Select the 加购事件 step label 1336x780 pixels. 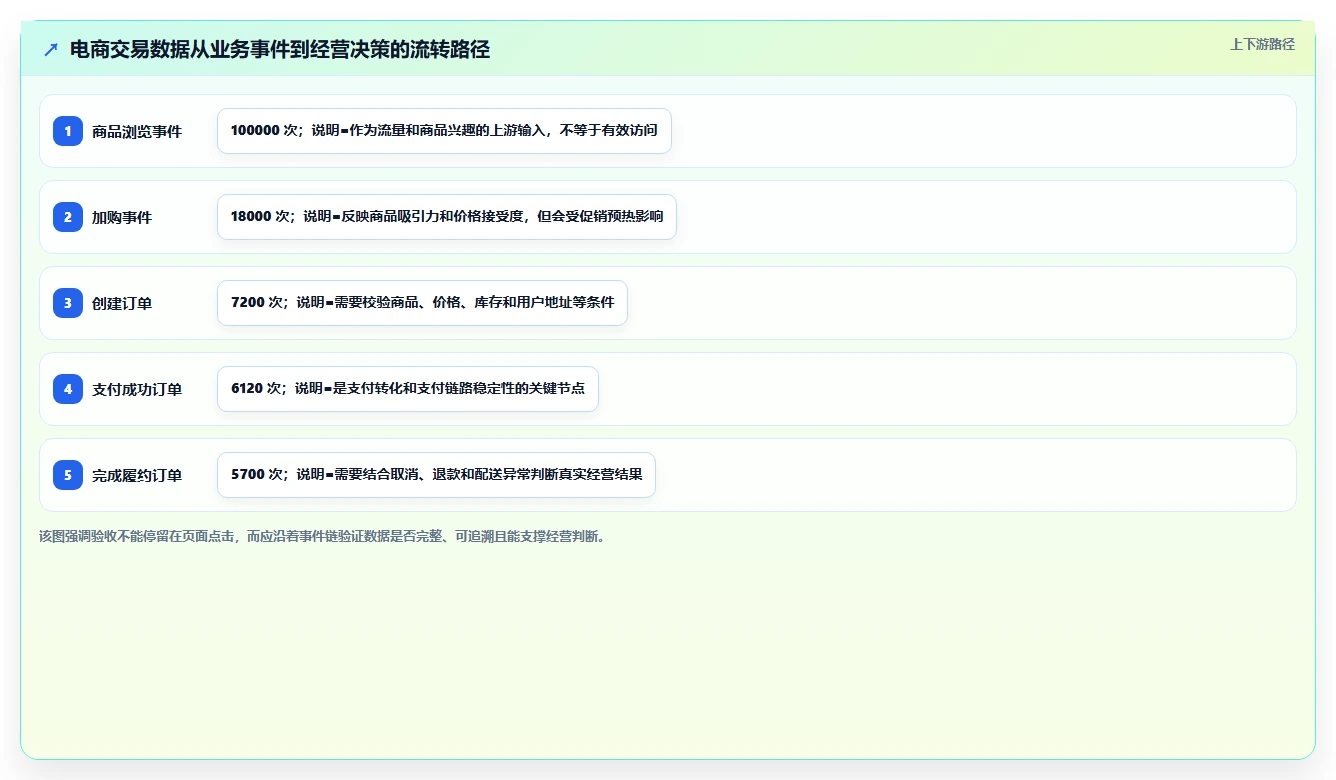122,217
